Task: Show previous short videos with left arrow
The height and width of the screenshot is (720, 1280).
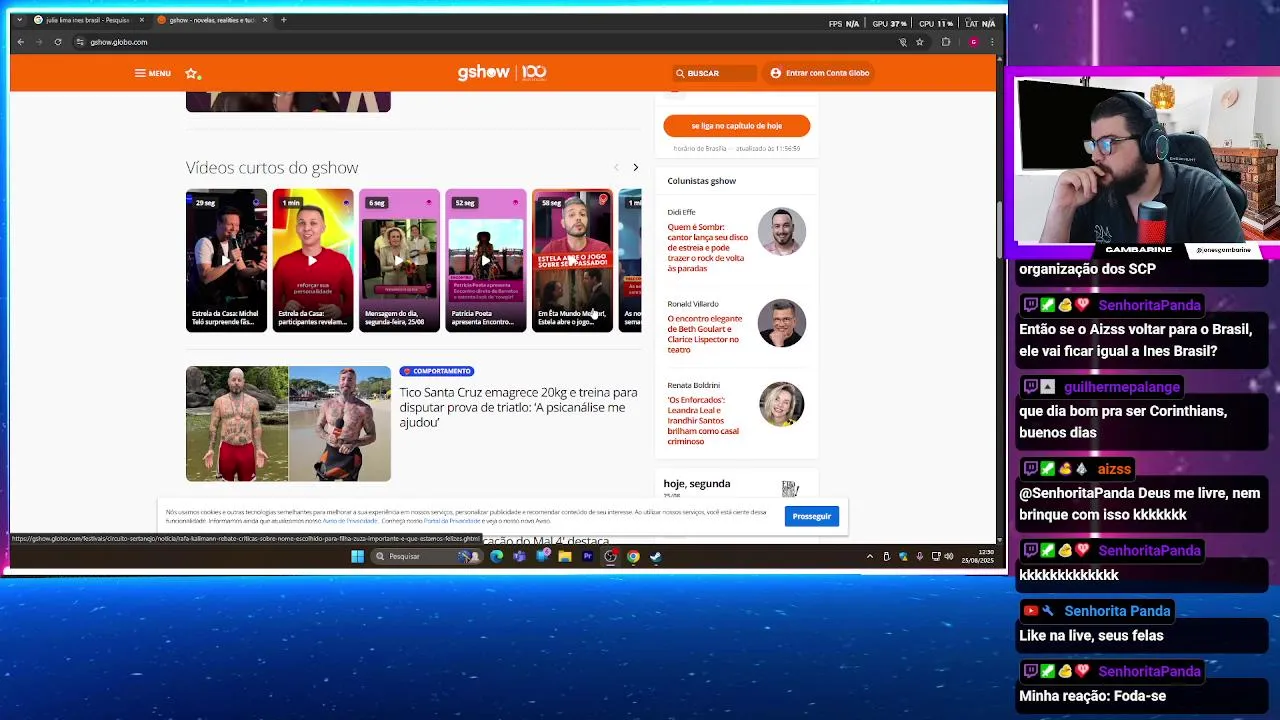Action: click(x=616, y=167)
